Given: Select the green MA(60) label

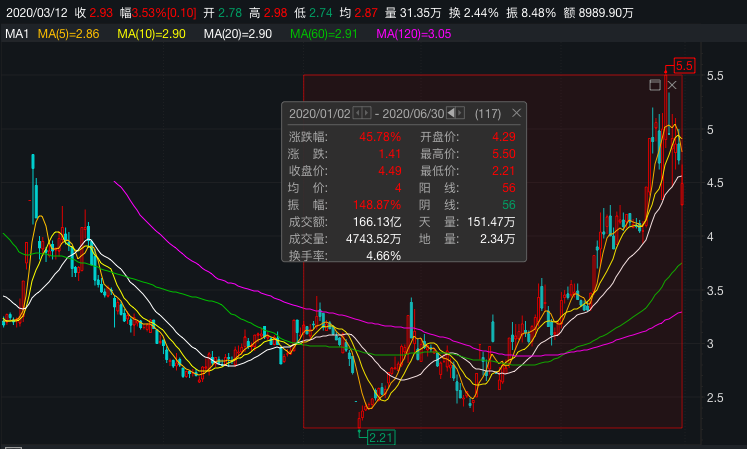Looking at the screenshot, I should 325,35.
